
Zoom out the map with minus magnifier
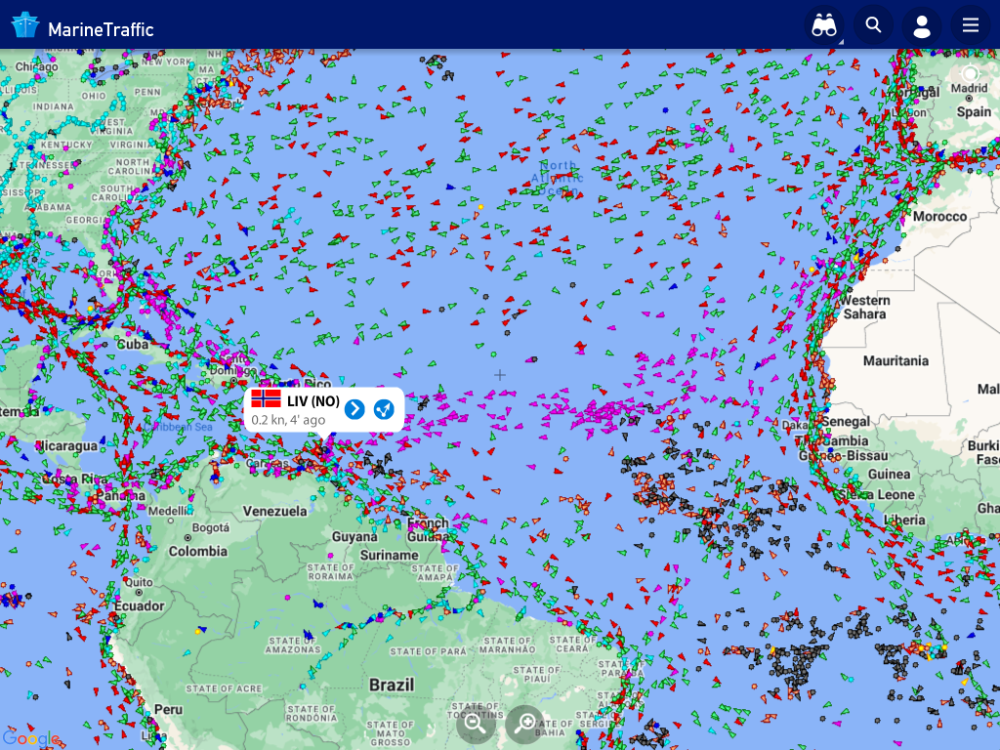point(474,723)
